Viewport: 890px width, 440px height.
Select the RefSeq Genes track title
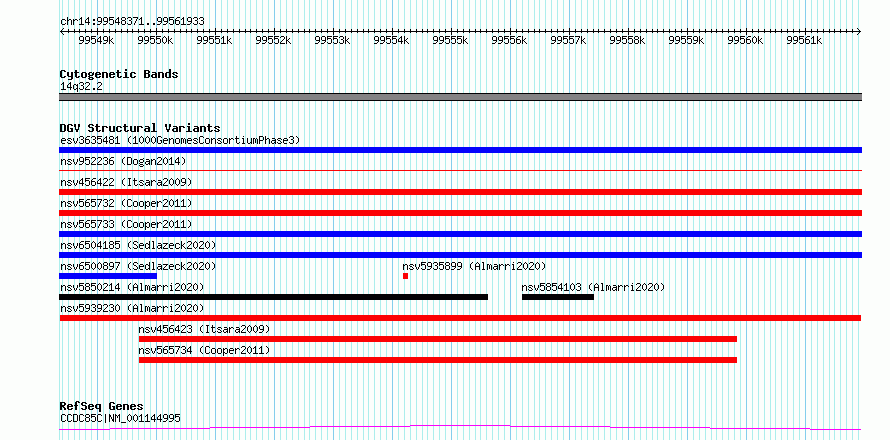(x=102, y=407)
